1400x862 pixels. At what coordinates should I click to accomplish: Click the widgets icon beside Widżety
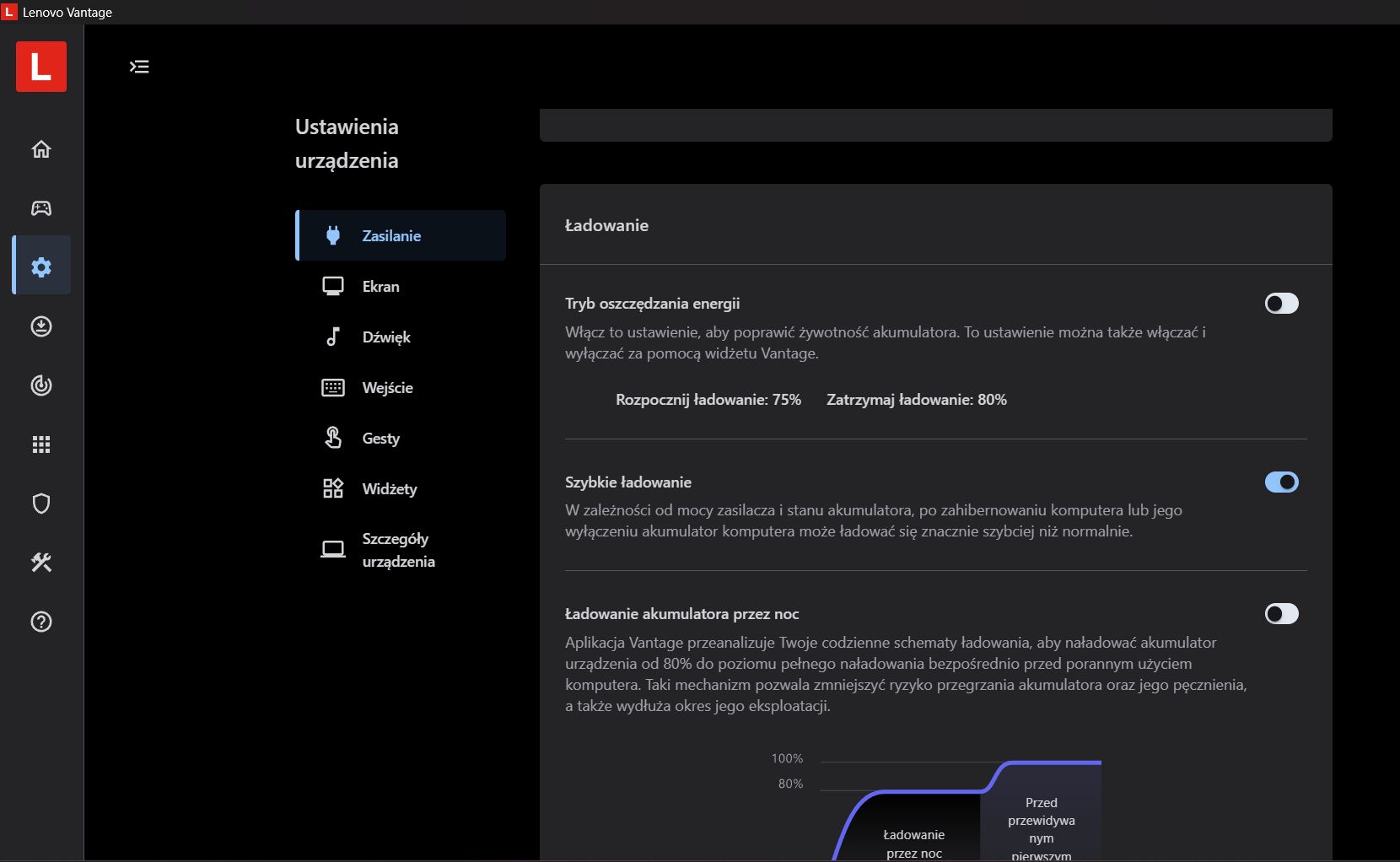point(333,488)
